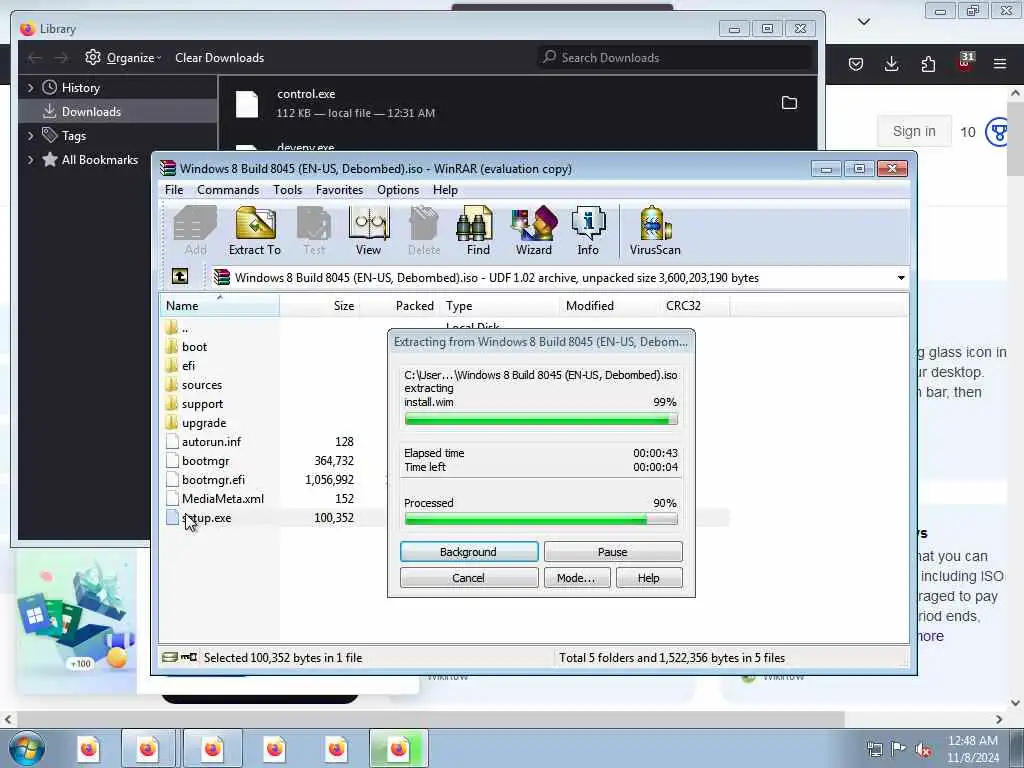Click the Search Downloads field
This screenshot has width=1024, height=768.
[675, 57]
